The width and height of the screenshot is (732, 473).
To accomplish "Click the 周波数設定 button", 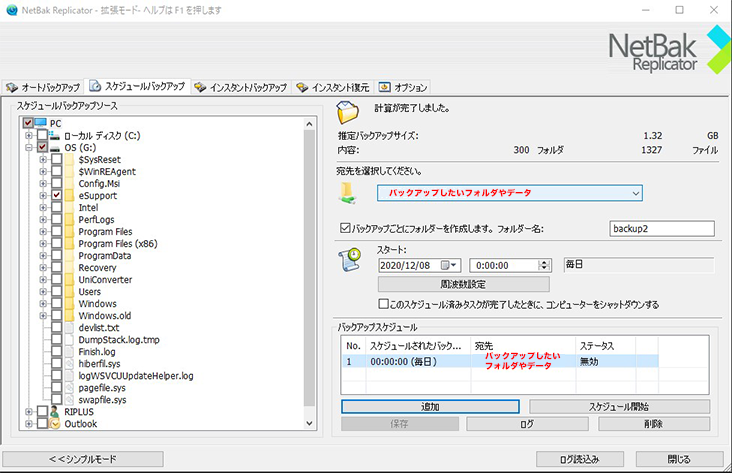I will 464,284.
